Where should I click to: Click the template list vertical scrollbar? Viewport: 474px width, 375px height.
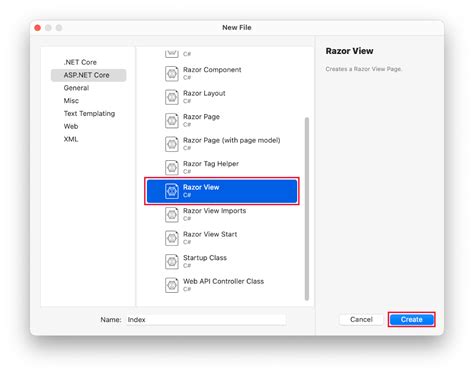tap(307, 209)
